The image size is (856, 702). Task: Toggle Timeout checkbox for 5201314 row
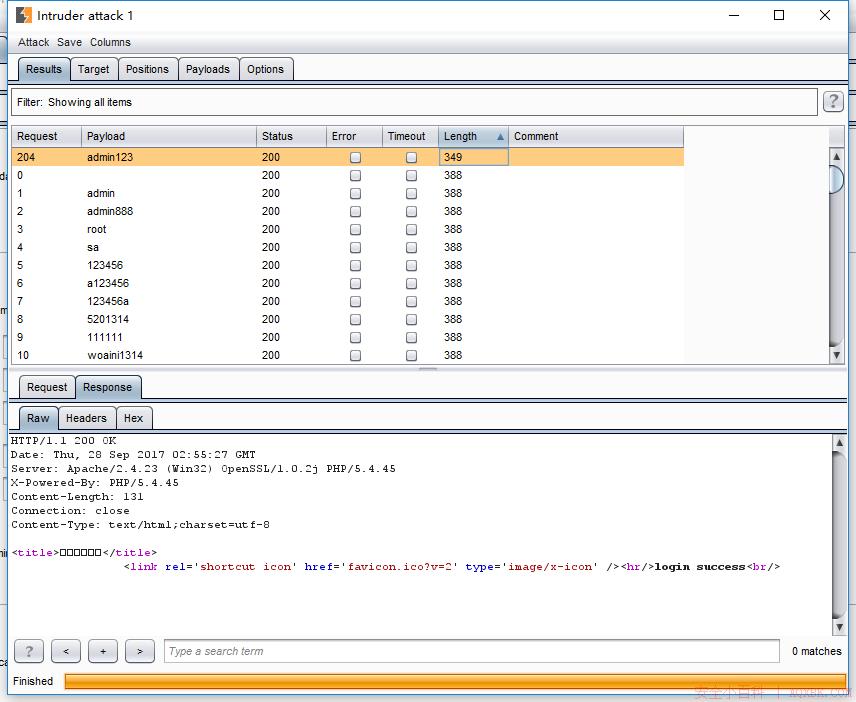click(411, 319)
